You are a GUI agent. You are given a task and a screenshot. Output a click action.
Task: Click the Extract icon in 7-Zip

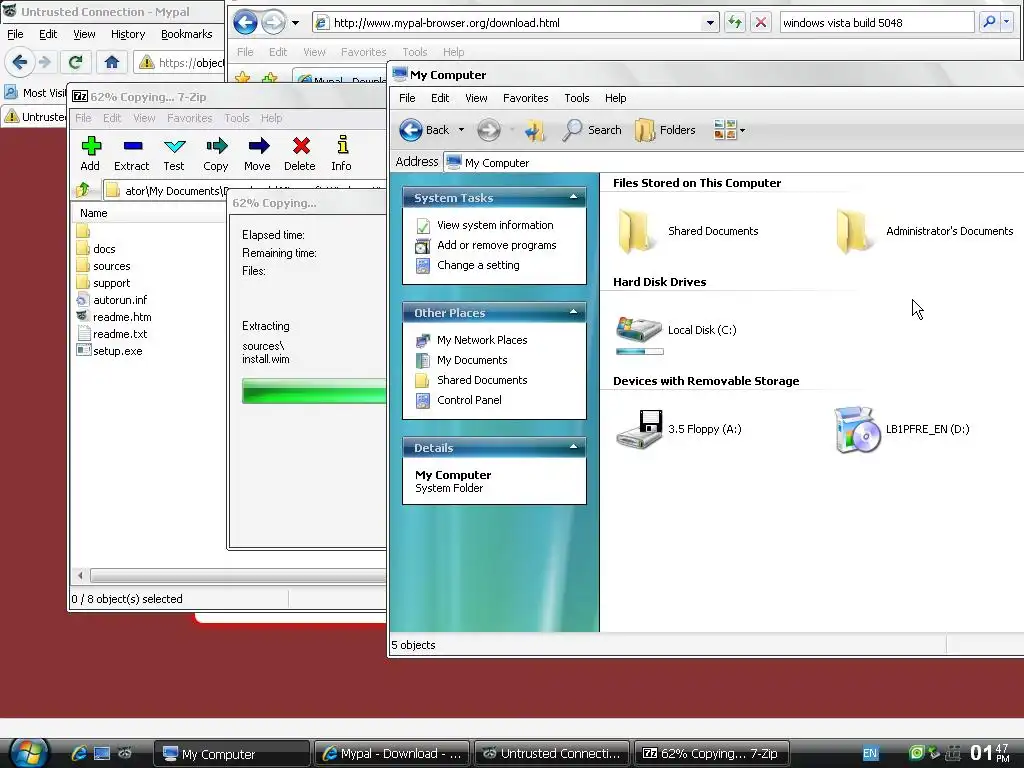click(x=133, y=146)
